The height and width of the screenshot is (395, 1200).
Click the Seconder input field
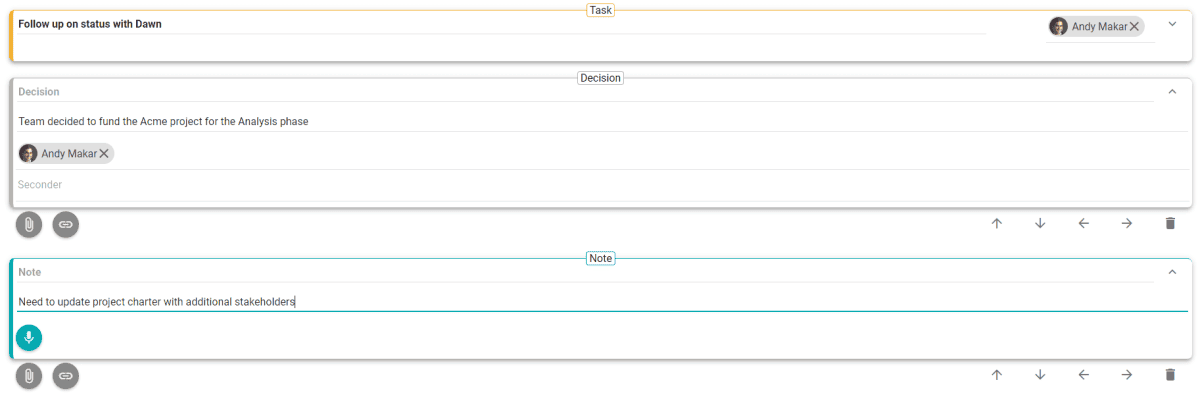click(x=586, y=185)
